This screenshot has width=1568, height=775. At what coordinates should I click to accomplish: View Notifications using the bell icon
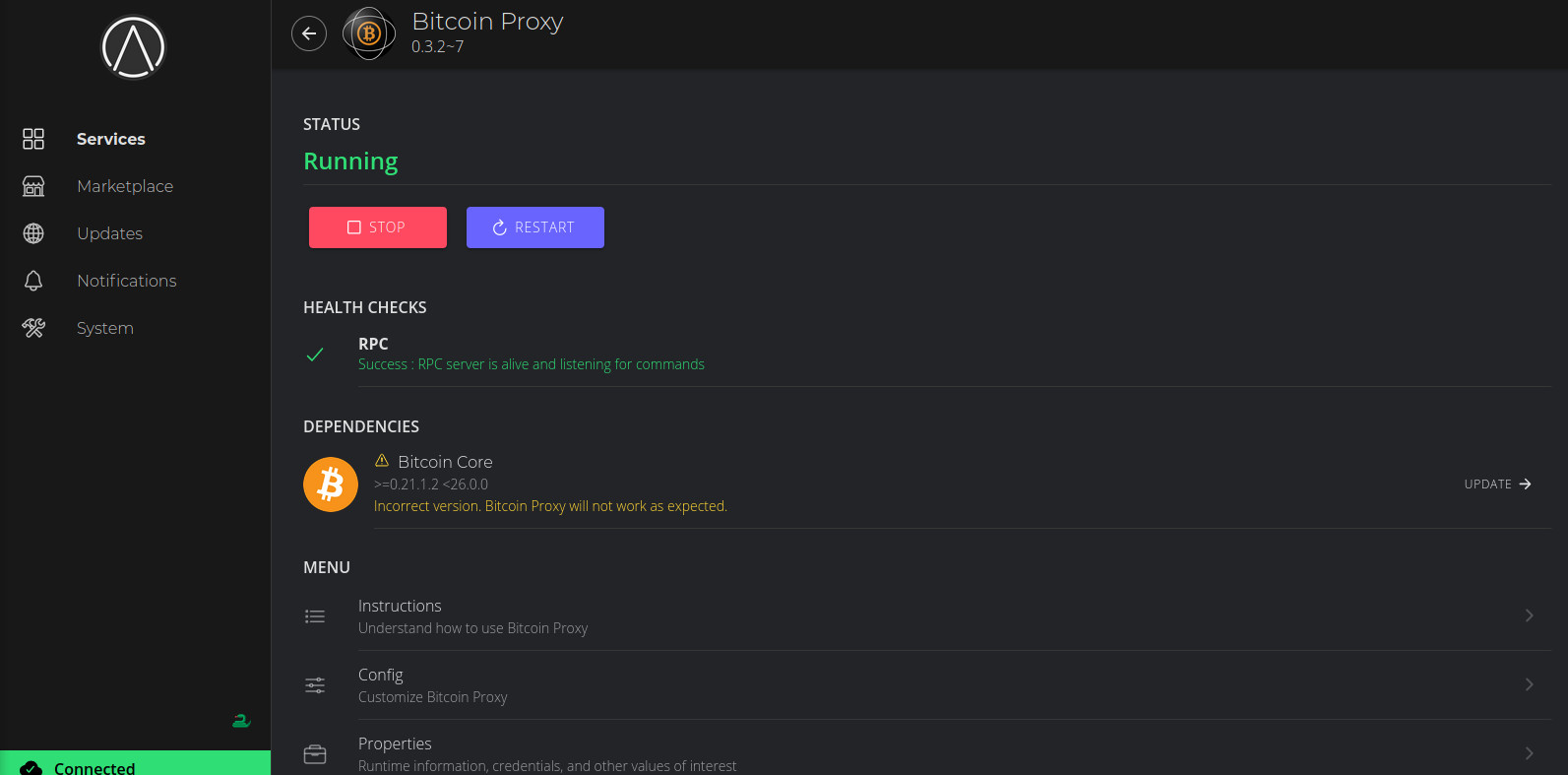33,281
